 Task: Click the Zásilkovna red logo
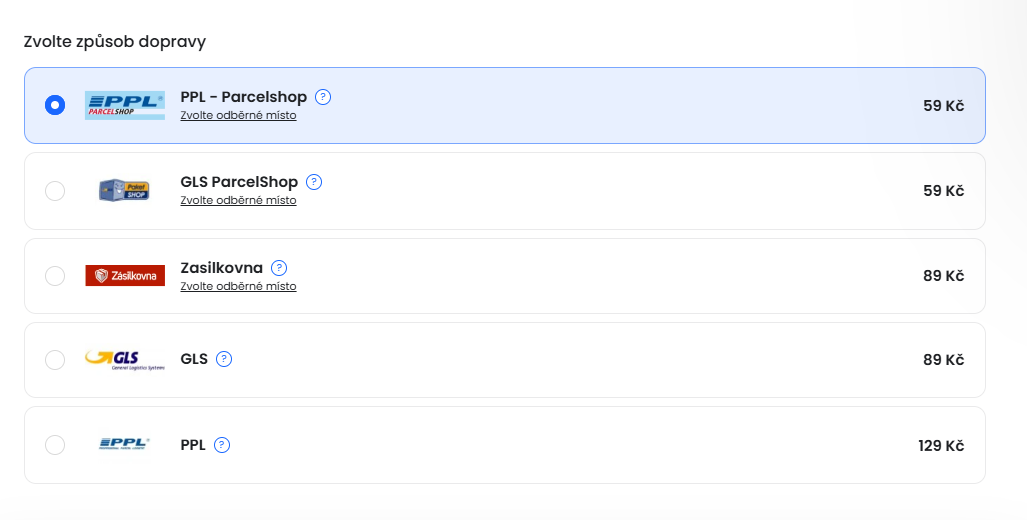click(x=125, y=275)
